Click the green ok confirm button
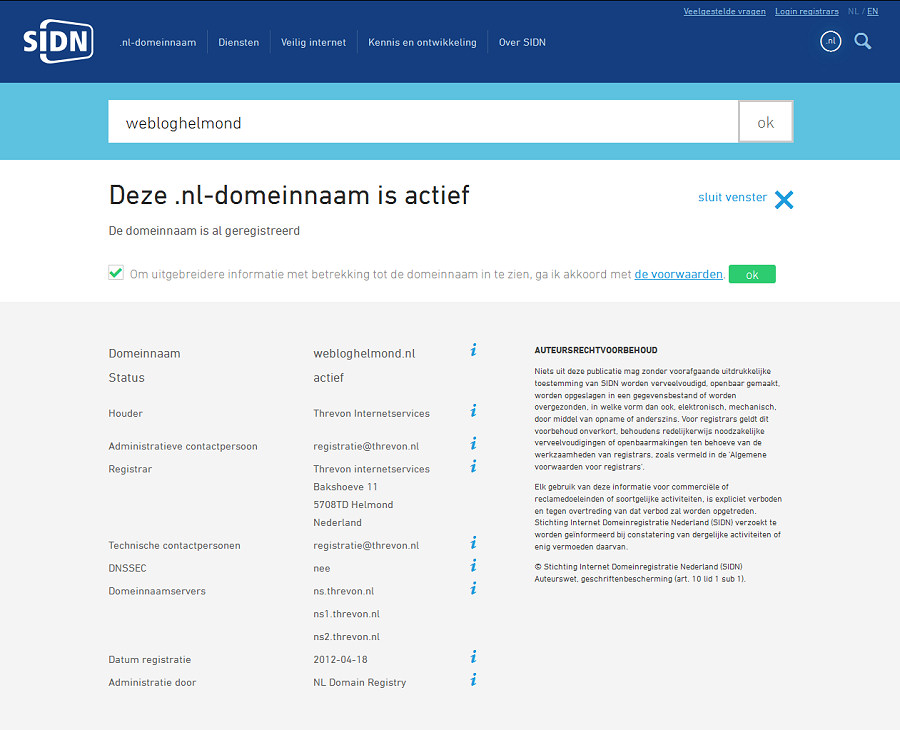 (x=751, y=274)
